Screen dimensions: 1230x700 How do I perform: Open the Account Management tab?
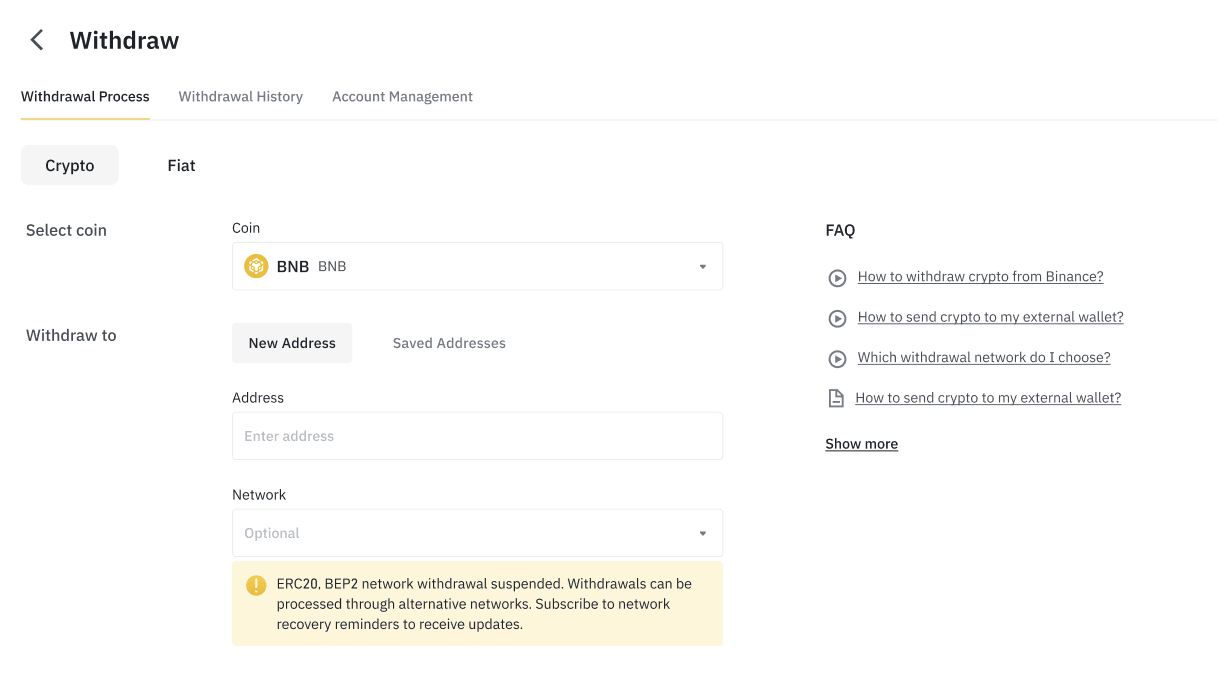coord(402,97)
